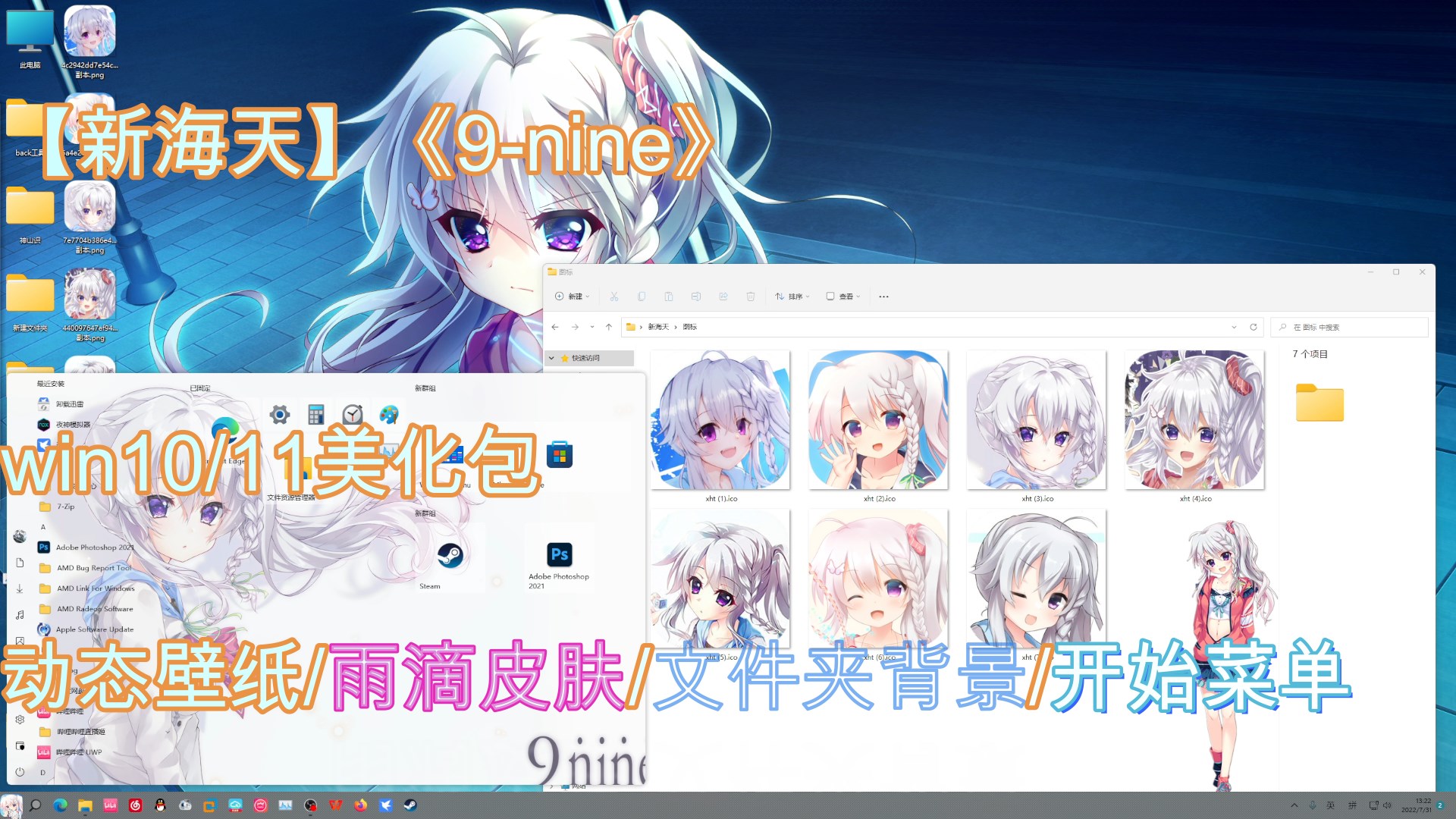Click 新海天 in the breadcrumb path
Viewport: 1456px width, 819px height.
coord(658,327)
